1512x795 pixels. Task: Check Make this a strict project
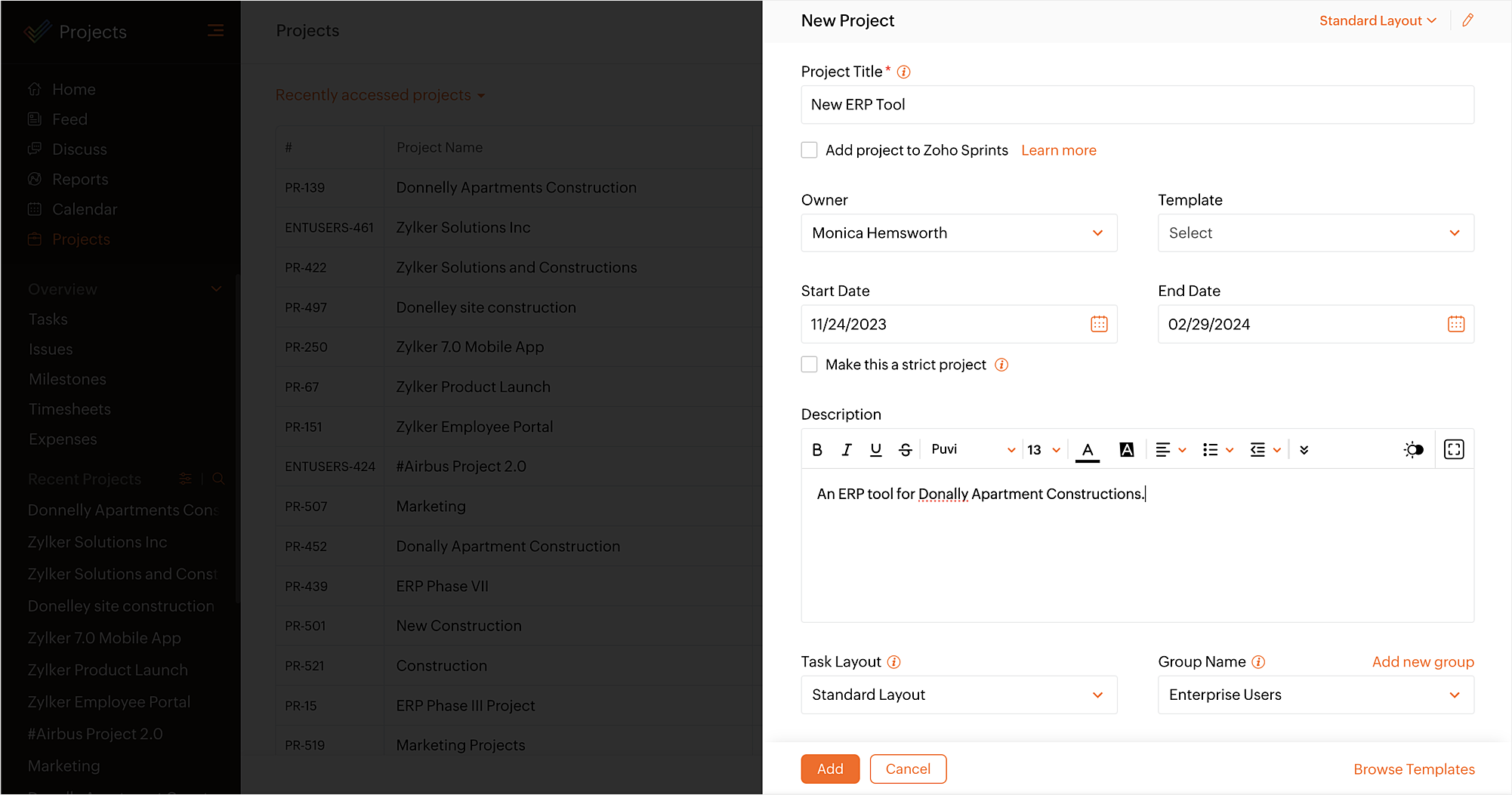[x=809, y=365]
